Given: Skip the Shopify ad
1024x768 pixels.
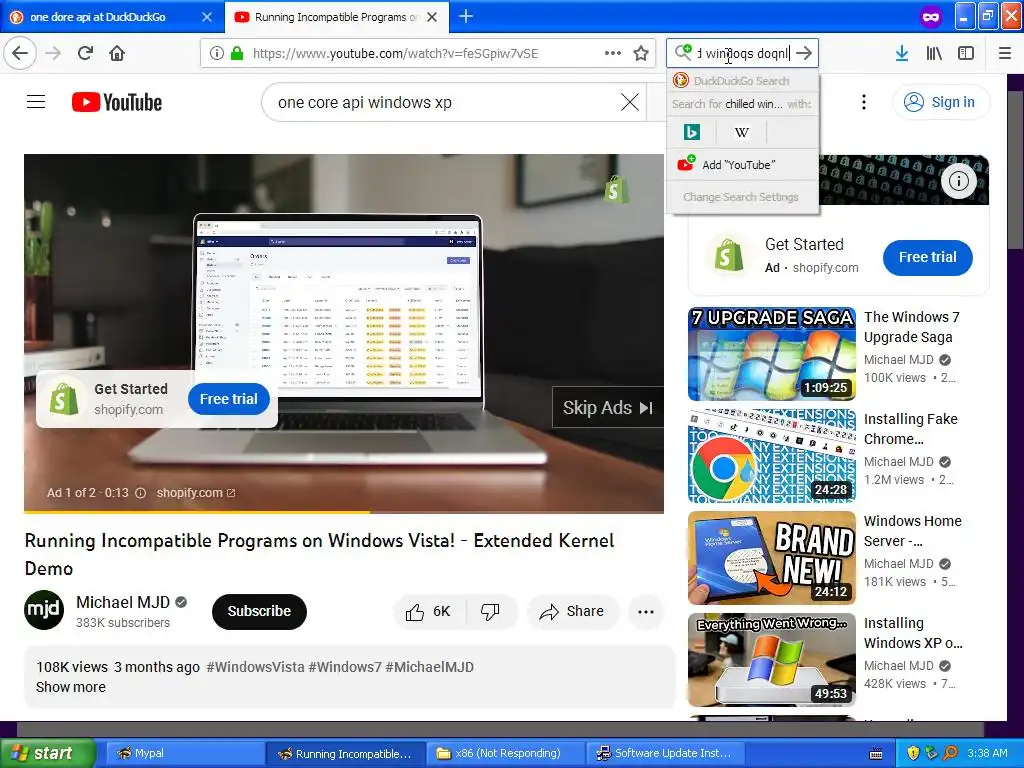Looking at the screenshot, I should pos(607,408).
